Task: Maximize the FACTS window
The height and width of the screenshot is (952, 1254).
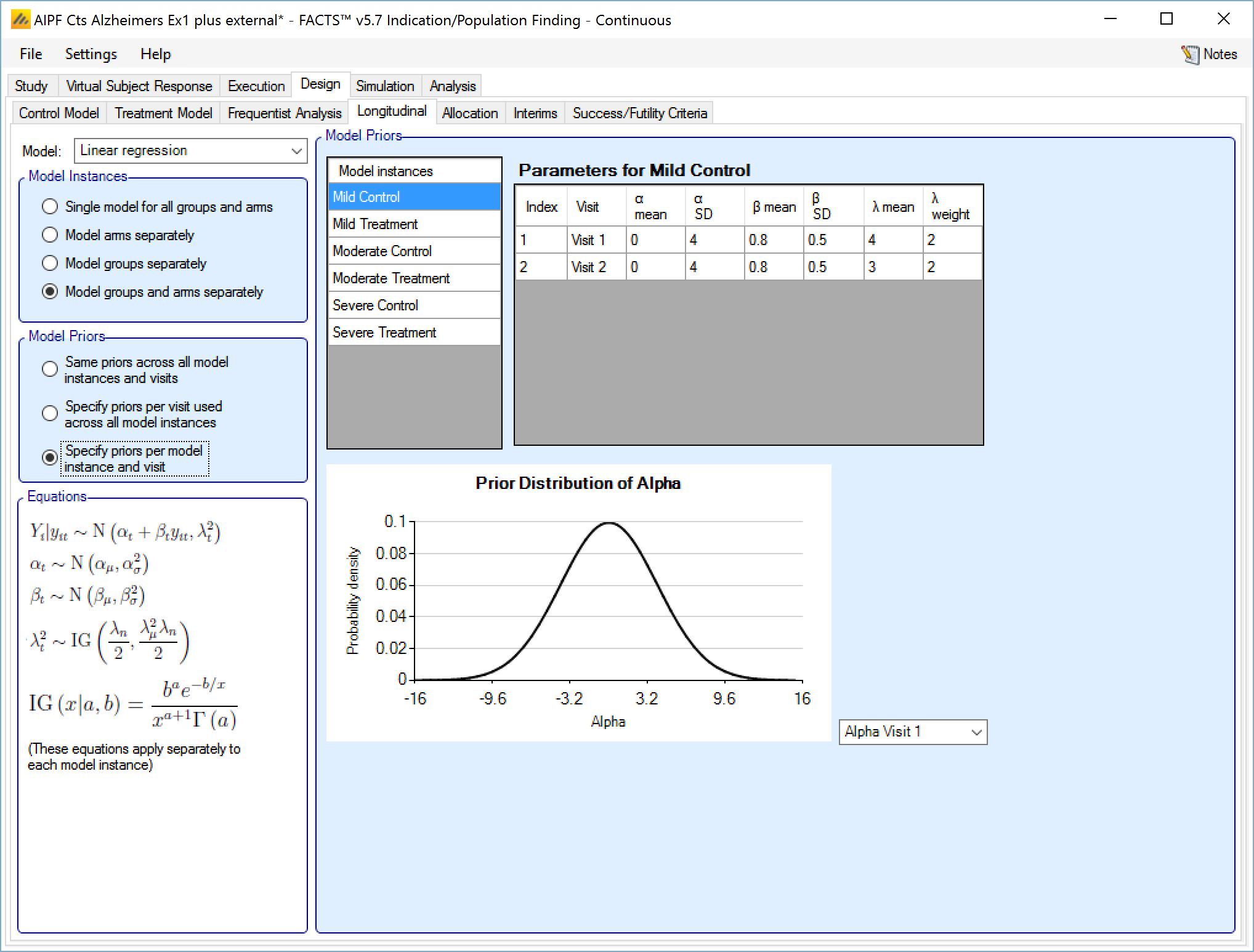Action: pyautogui.click(x=1166, y=19)
